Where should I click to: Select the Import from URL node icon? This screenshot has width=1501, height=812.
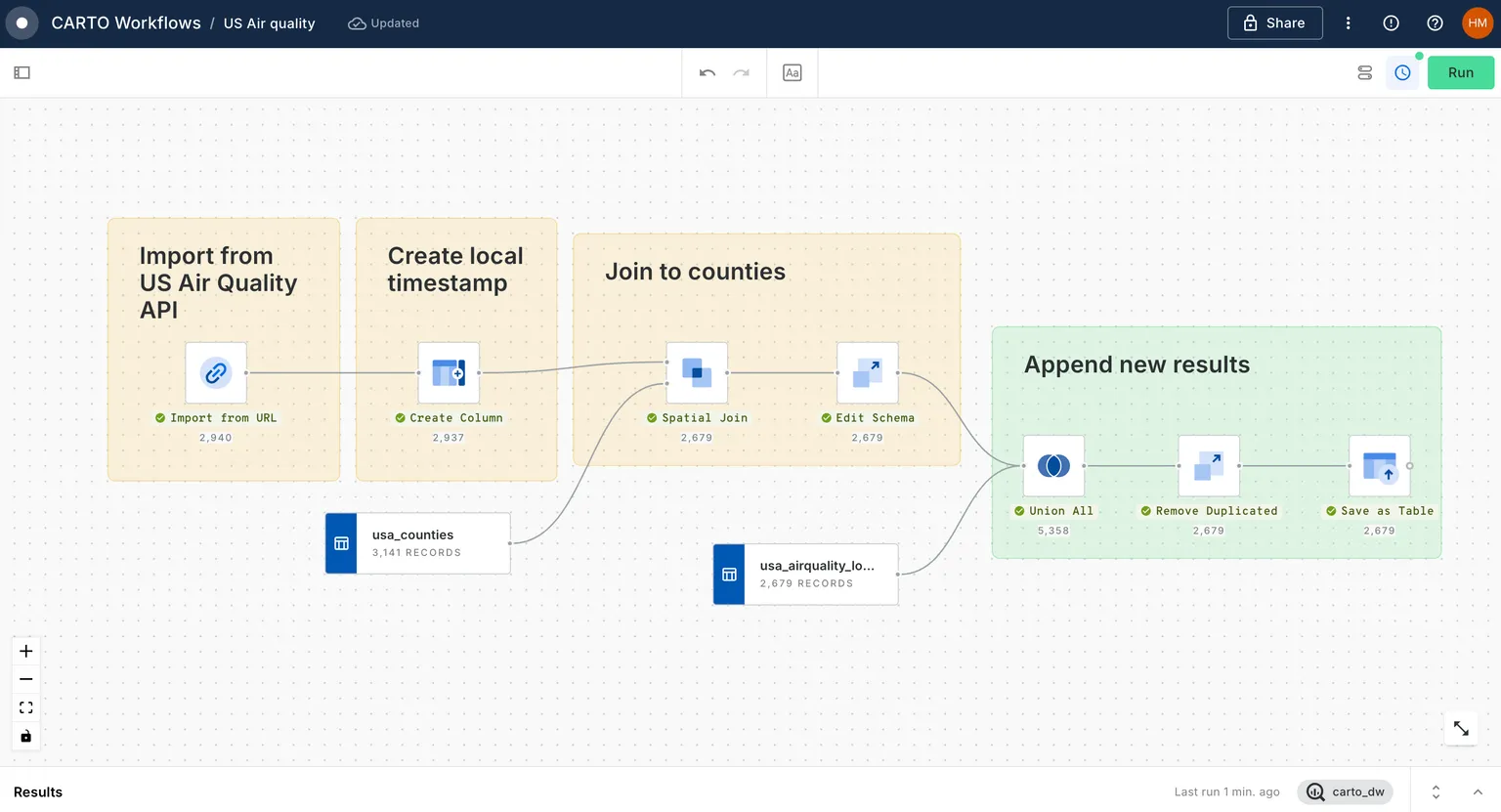[x=216, y=372]
